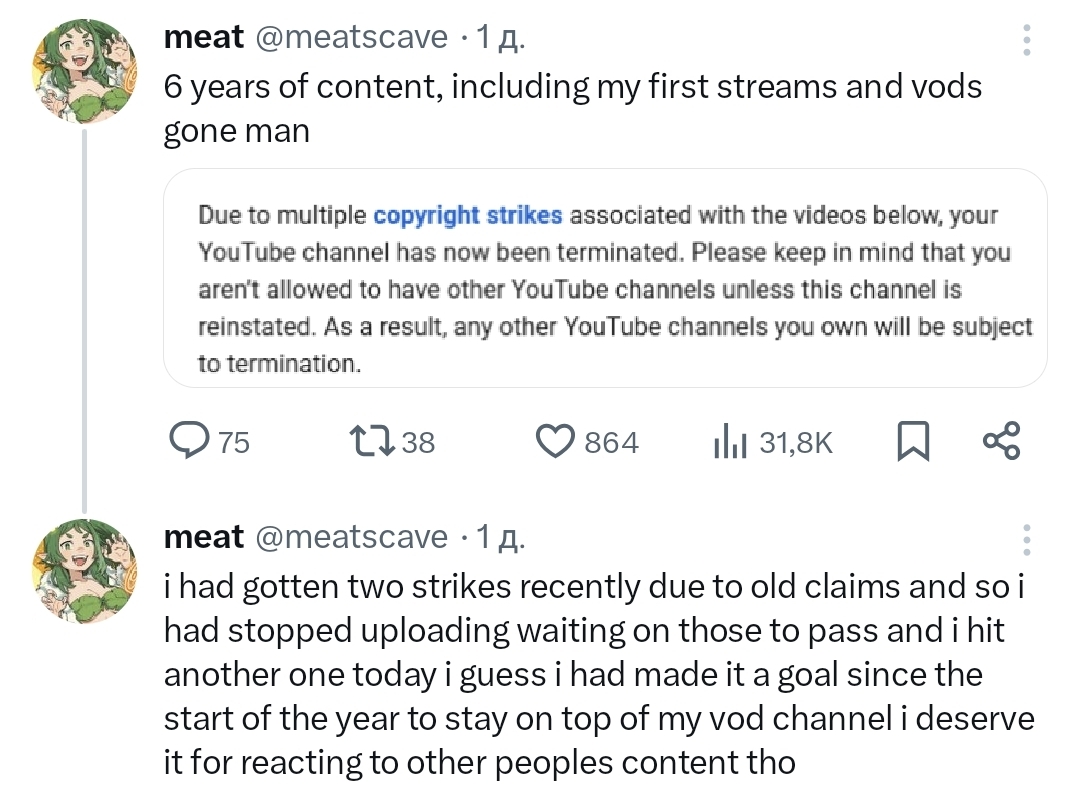Open the first tweet's timestamp

click(501, 38)
